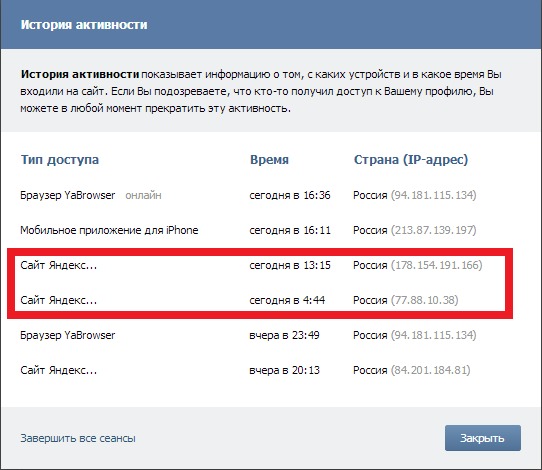Click the История активности dialog title
This screenshot has width=542, height=470.
tap(84, 25)
